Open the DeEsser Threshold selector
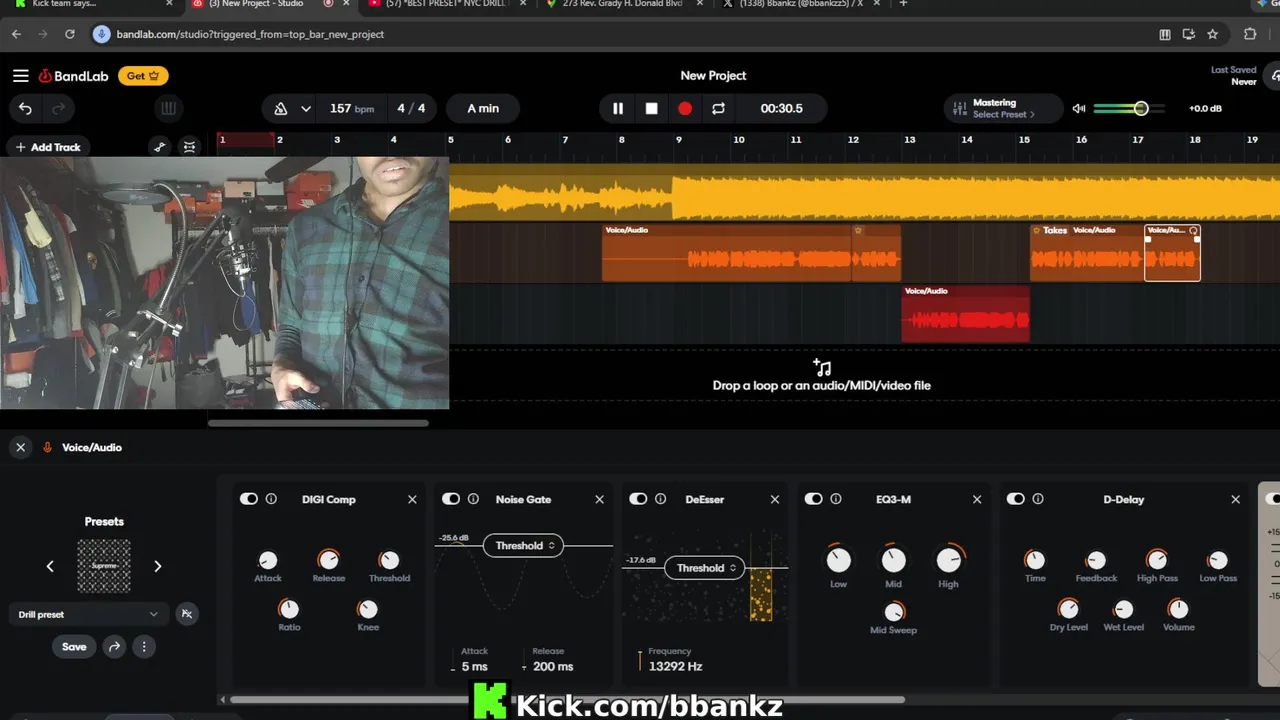Image resolution: width=1280 pixels, height=720 pixels. coord(704,568)
